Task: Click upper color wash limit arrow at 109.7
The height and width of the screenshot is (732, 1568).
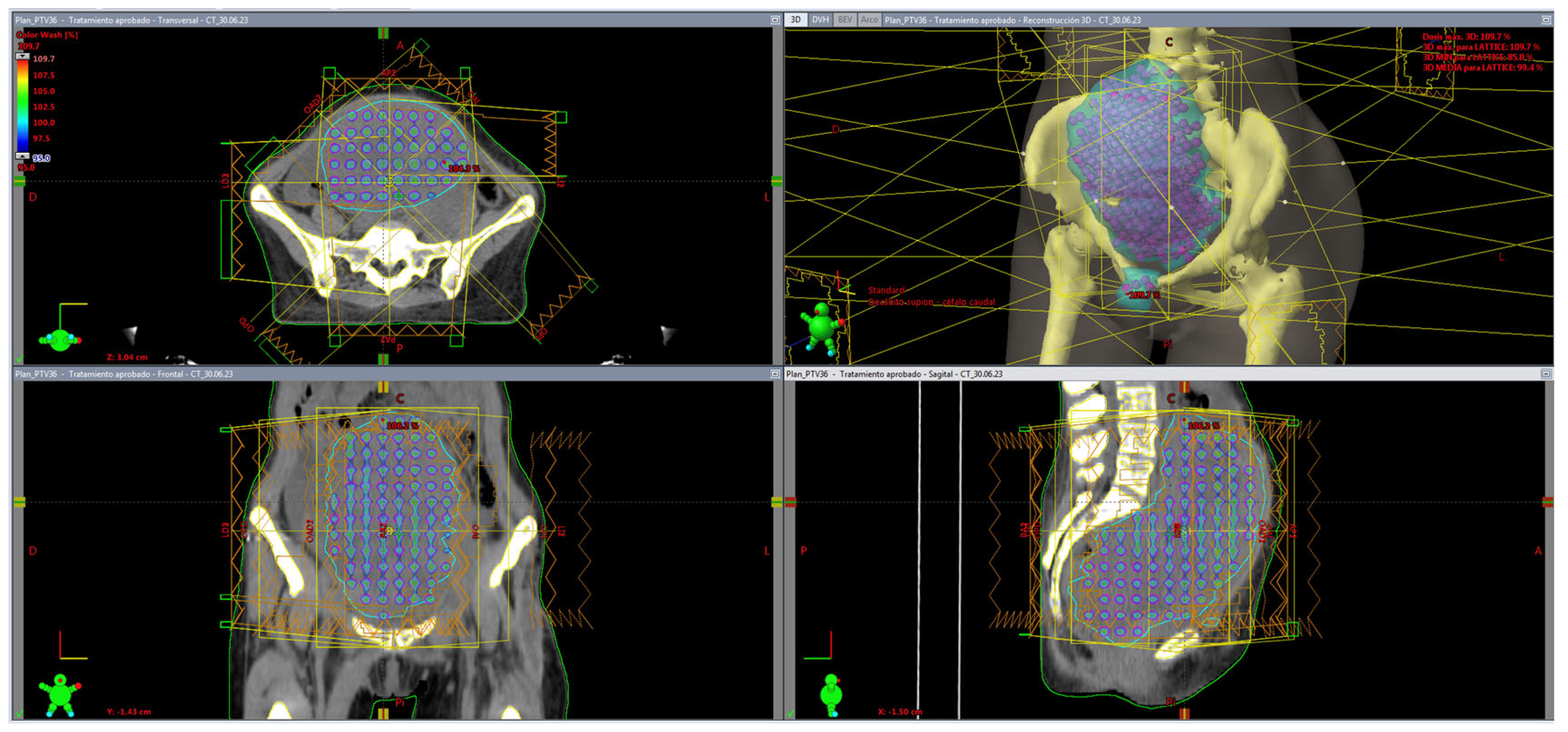Action: (x=23, y=57)
